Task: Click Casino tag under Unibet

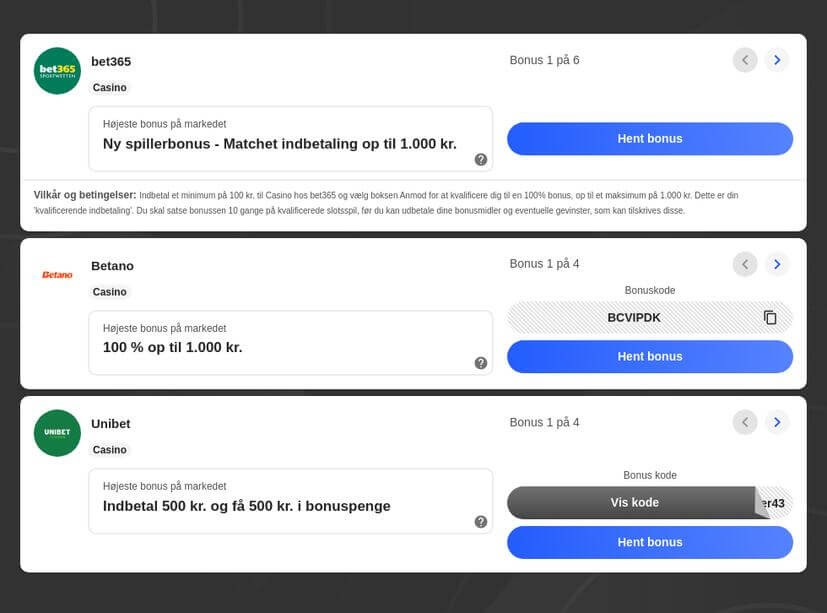Action: pos(110,450)
